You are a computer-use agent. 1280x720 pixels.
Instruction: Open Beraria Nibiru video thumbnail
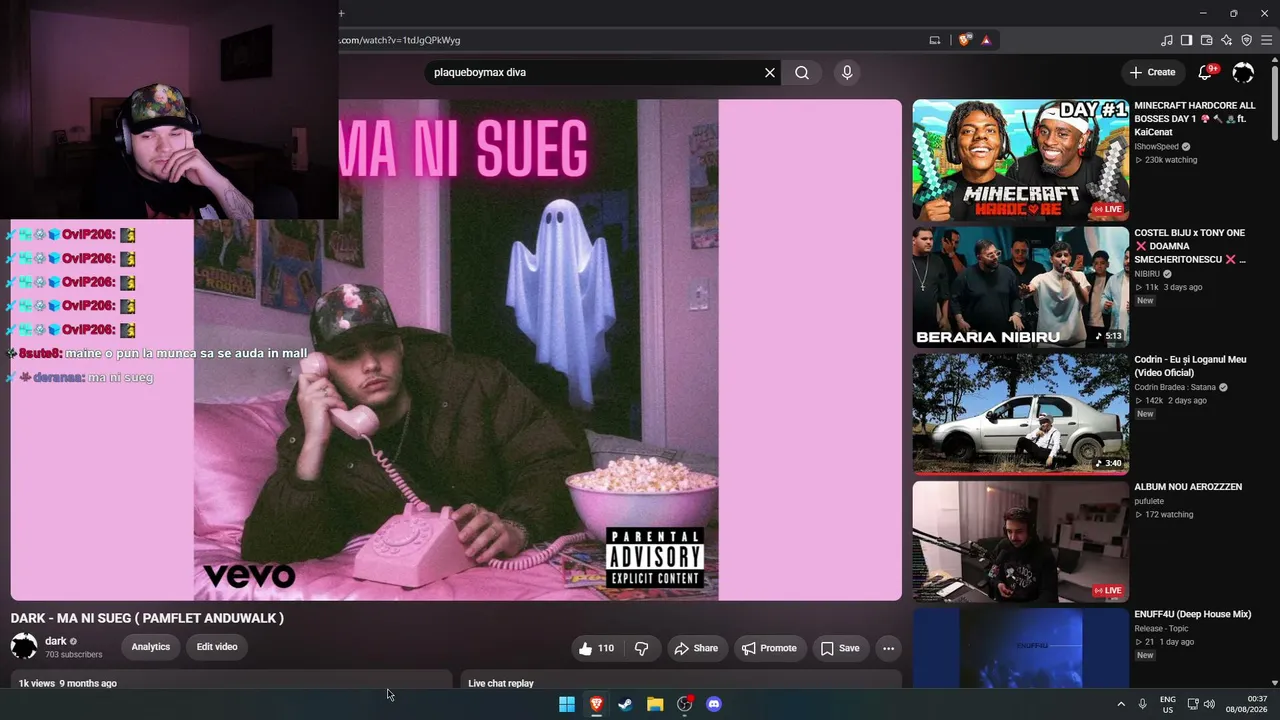click(1020, 287)
